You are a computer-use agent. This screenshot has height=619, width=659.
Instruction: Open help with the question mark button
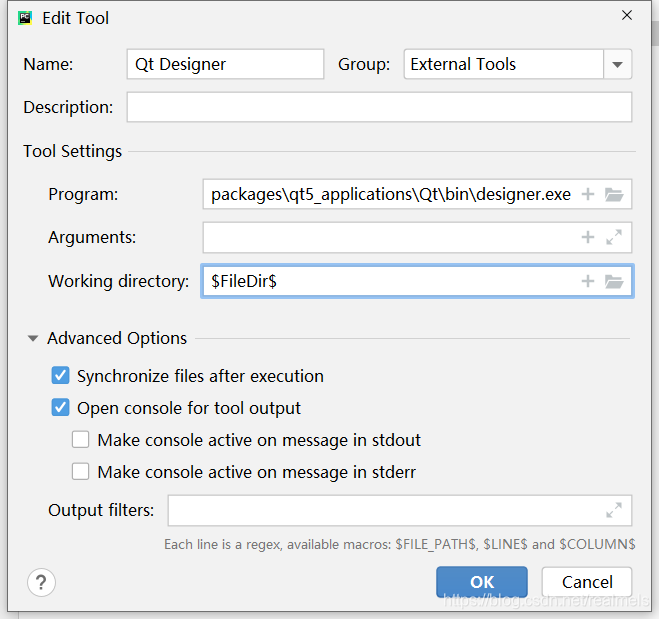(41, 582)
